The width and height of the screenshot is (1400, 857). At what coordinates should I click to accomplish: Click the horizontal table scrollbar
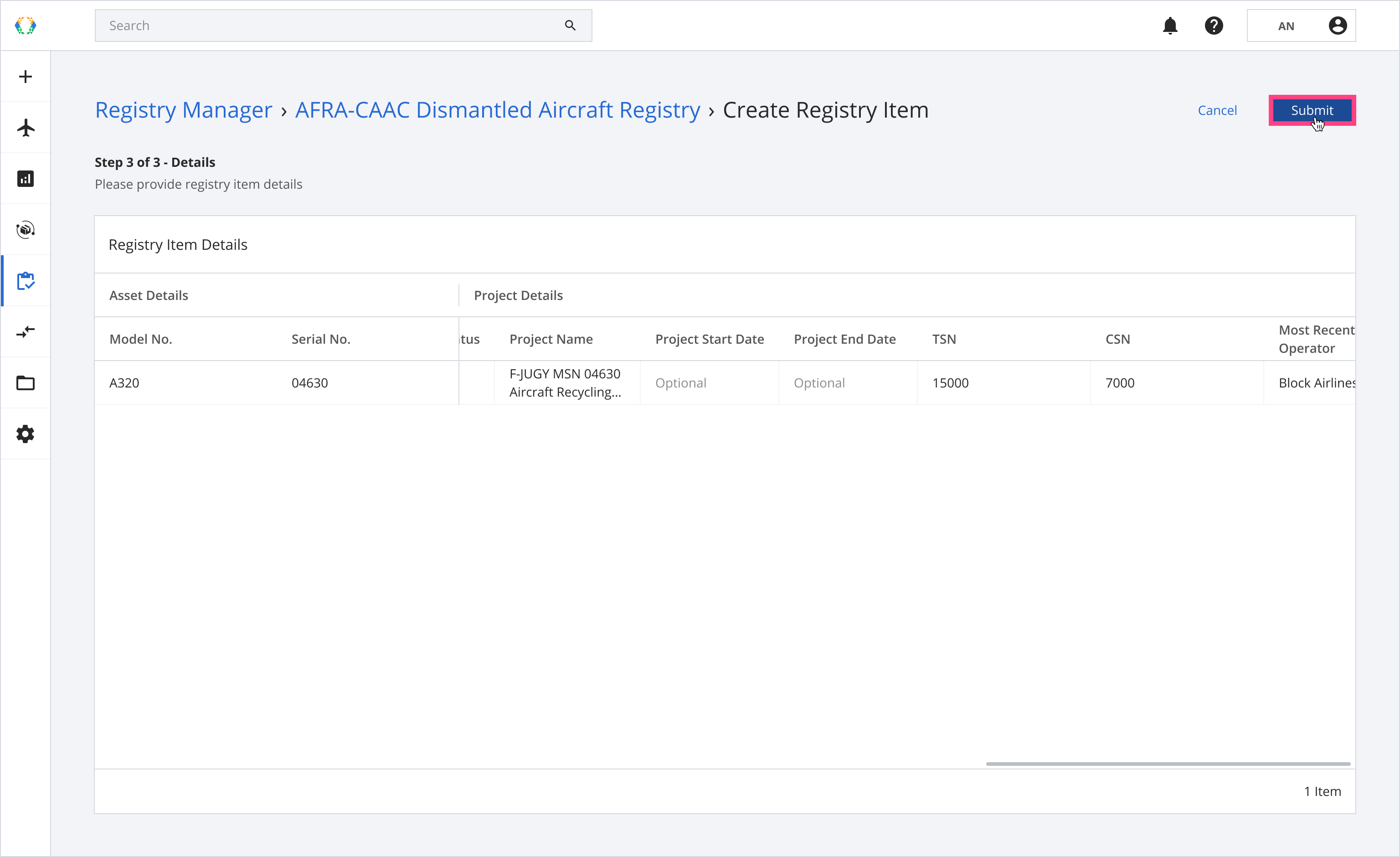coord(1168,764)
